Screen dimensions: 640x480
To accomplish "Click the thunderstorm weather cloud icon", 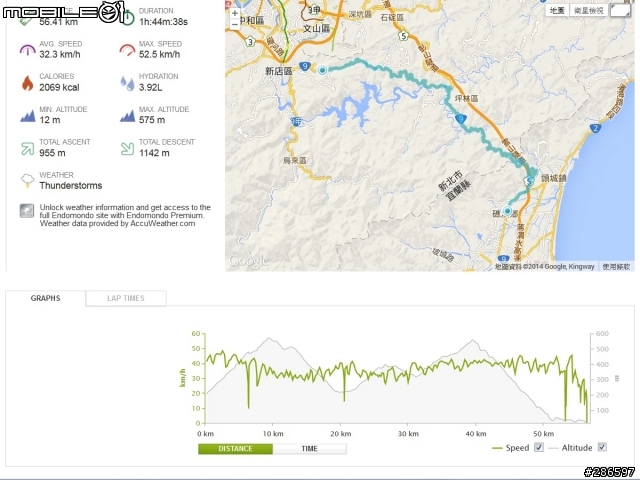I will coord(27,181).
